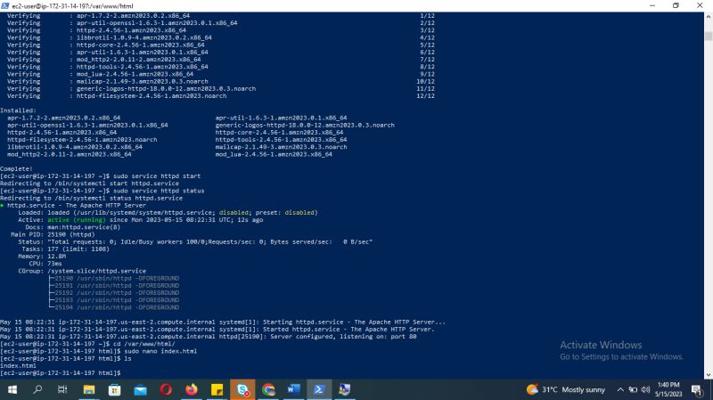
Task: Launch Opera browser from the taskbar
Action: click(x=166, y=390)
